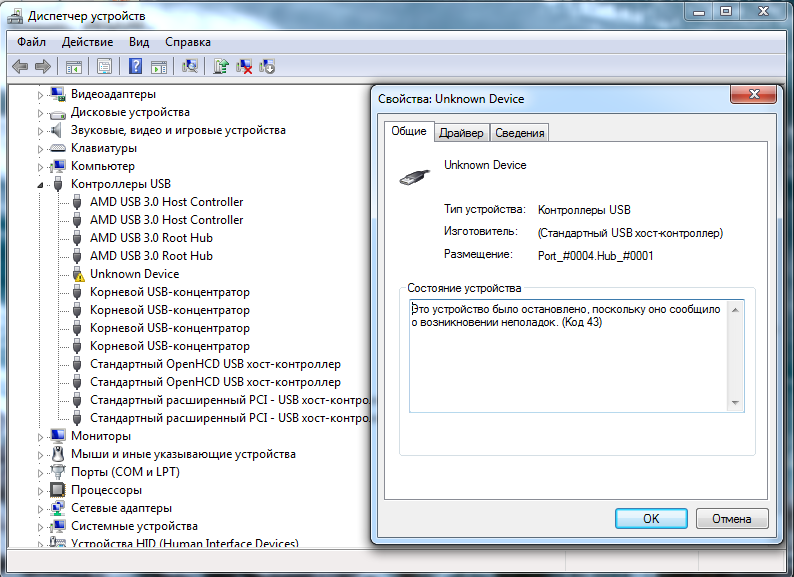This screenshot has width=794, height=577.
Task: Click the Дисковые устройства drive icon
Action: (58, 113)
